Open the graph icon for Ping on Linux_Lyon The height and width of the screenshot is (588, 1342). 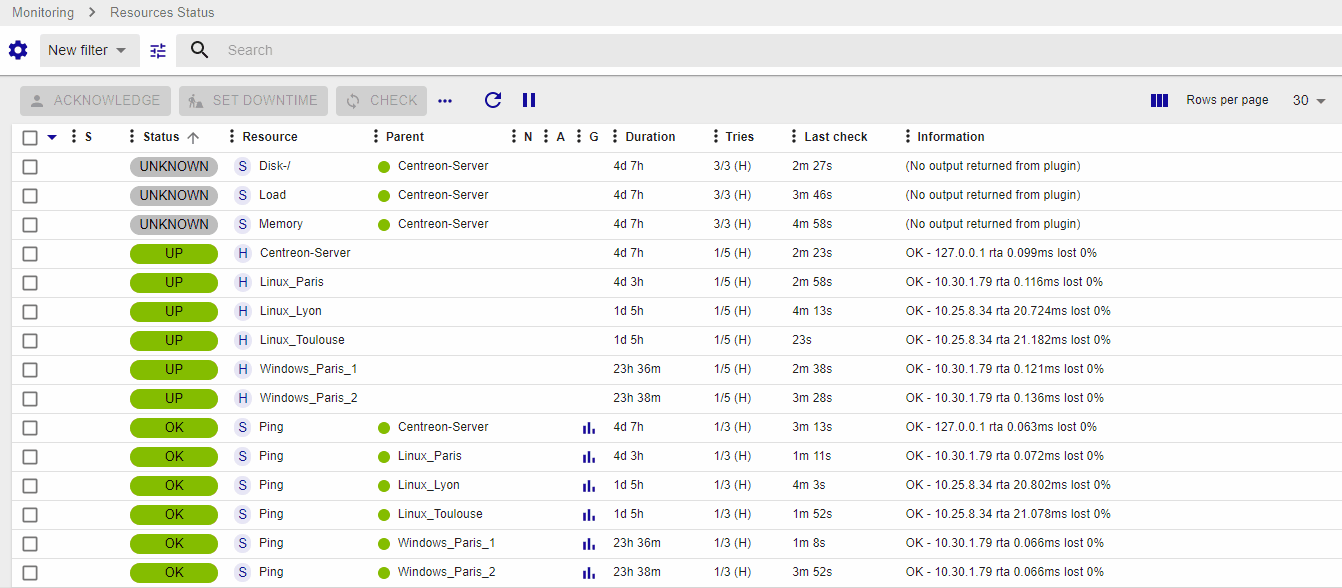pyautogui.click(x=589, y=486)
